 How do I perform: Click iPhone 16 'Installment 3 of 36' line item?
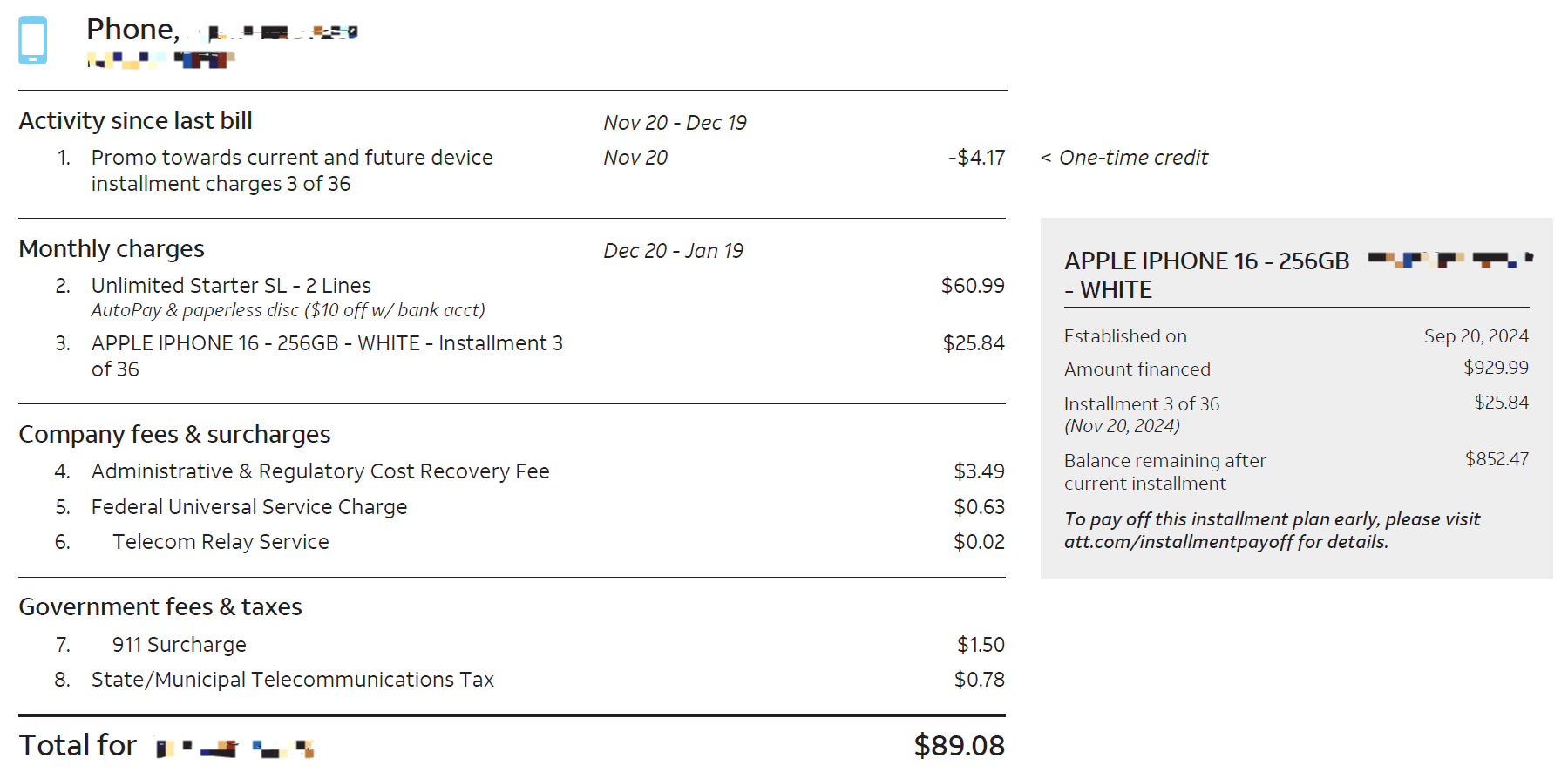pyautogui.click(x=327, y=356)
